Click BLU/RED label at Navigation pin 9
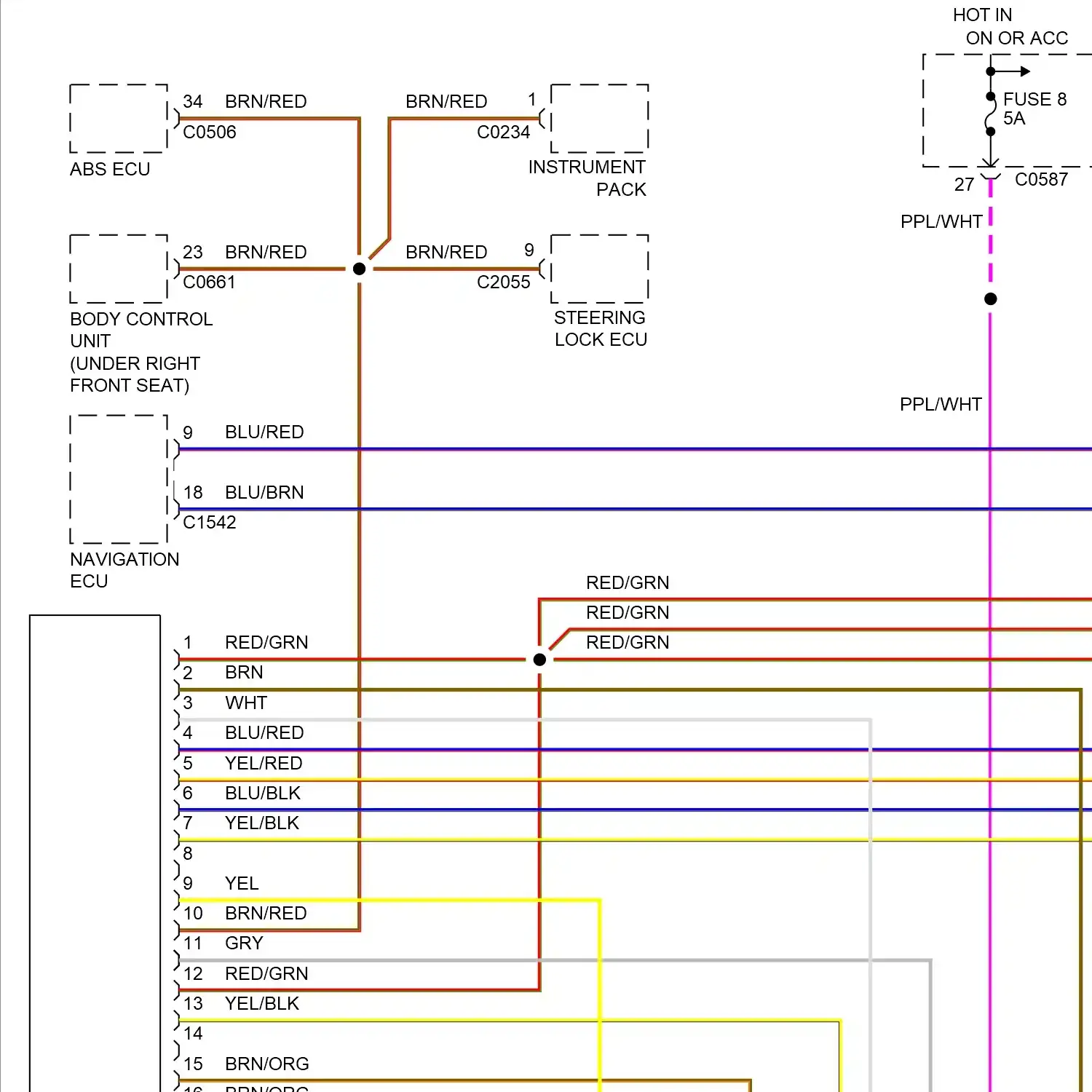Image resolution: width=1092 pixels, height=1092 pixels. 264,432
